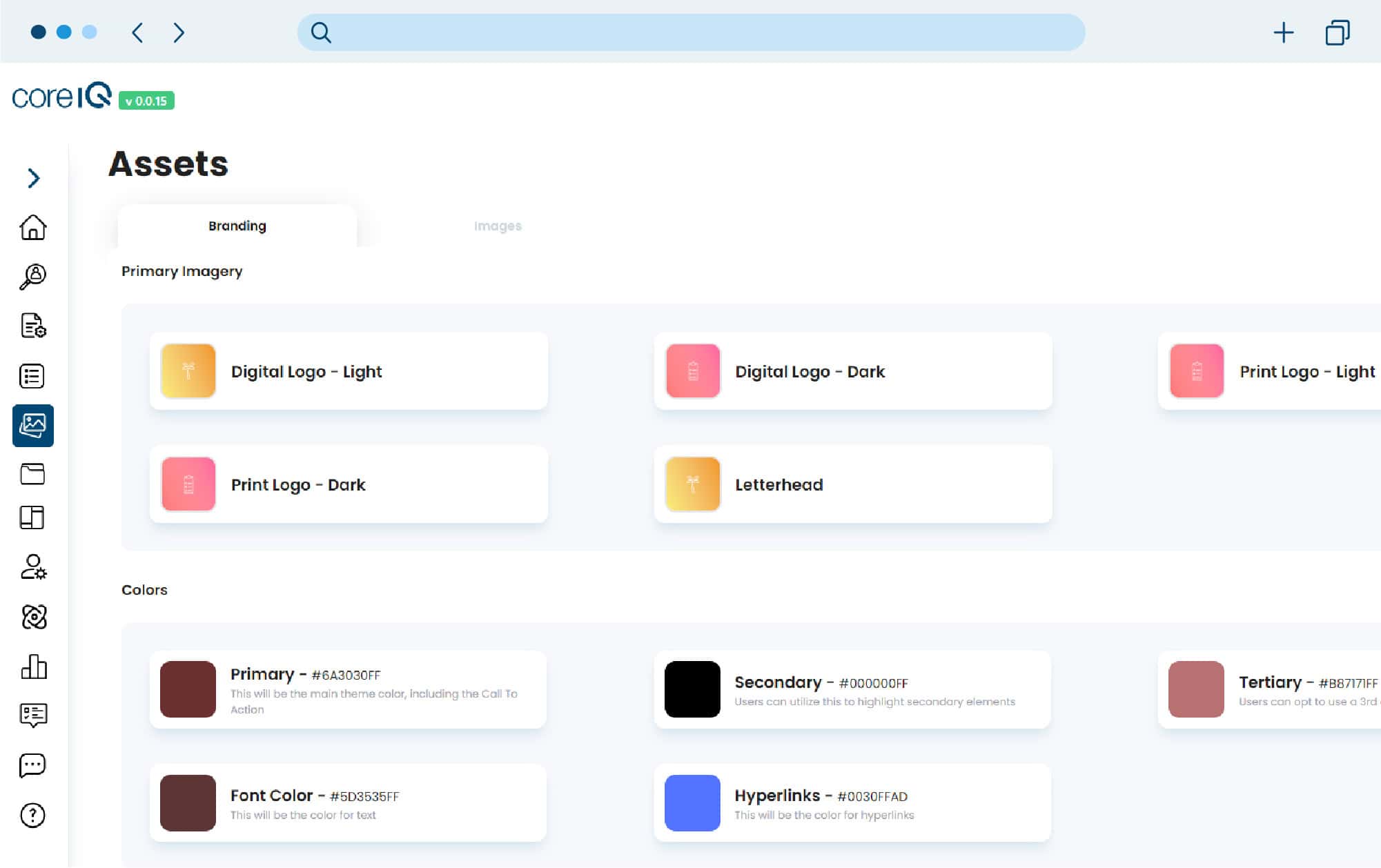Screen dimensions: 1381x868
Task: Click the user search magnifier sidebar icon
Action: (x=33, y=277)
